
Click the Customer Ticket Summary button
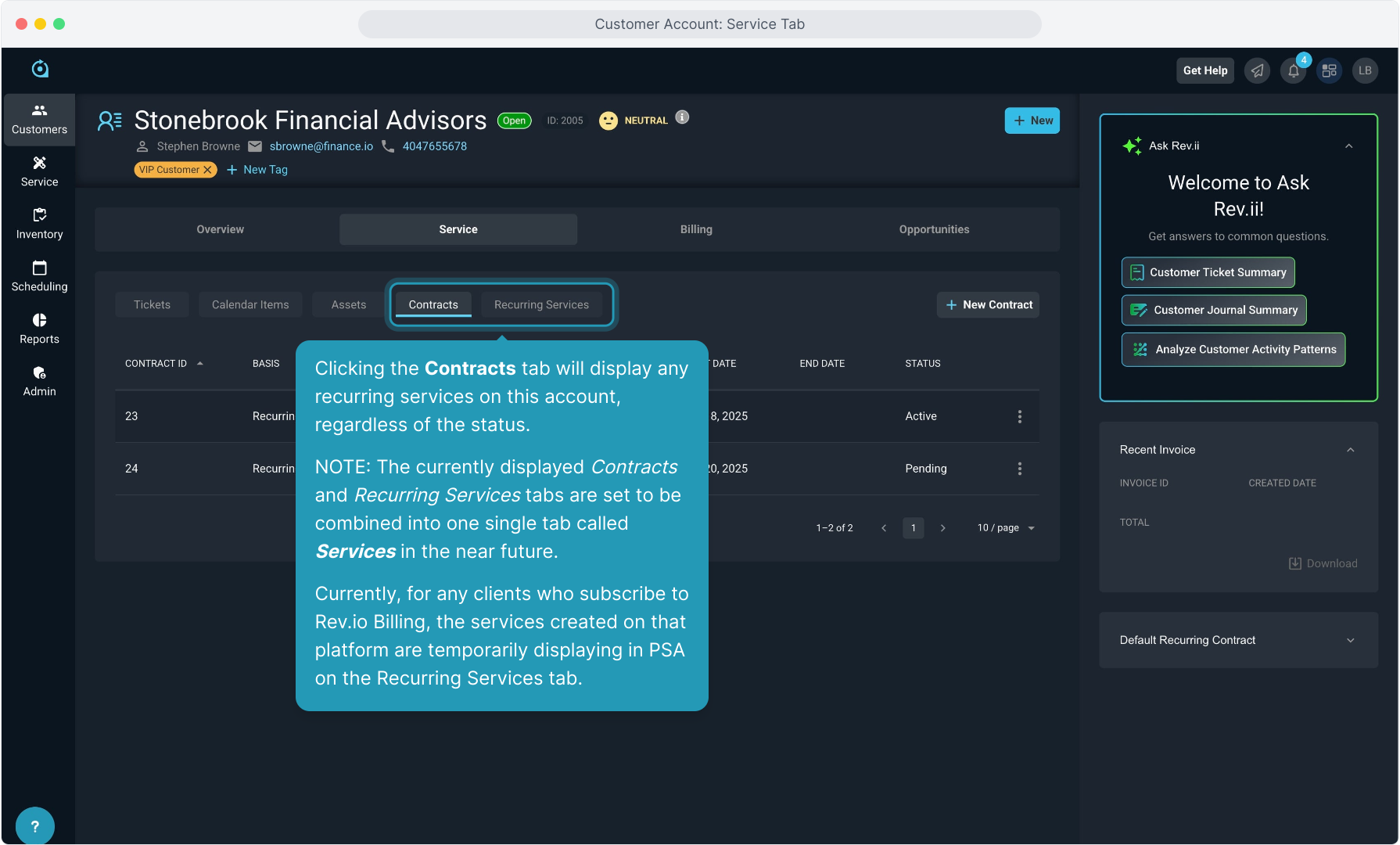click(x=1208, y=272)
